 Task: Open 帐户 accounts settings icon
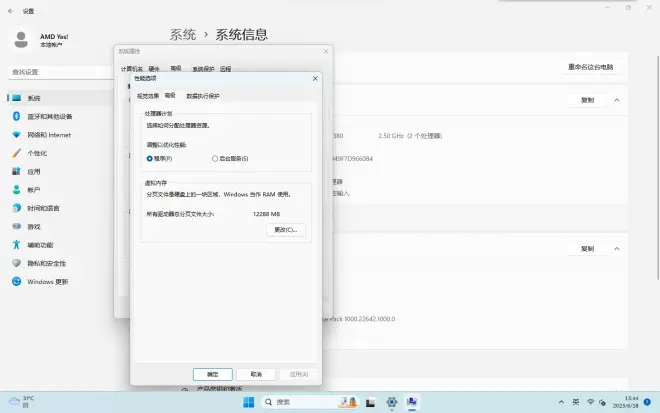(x=16, y=190)
